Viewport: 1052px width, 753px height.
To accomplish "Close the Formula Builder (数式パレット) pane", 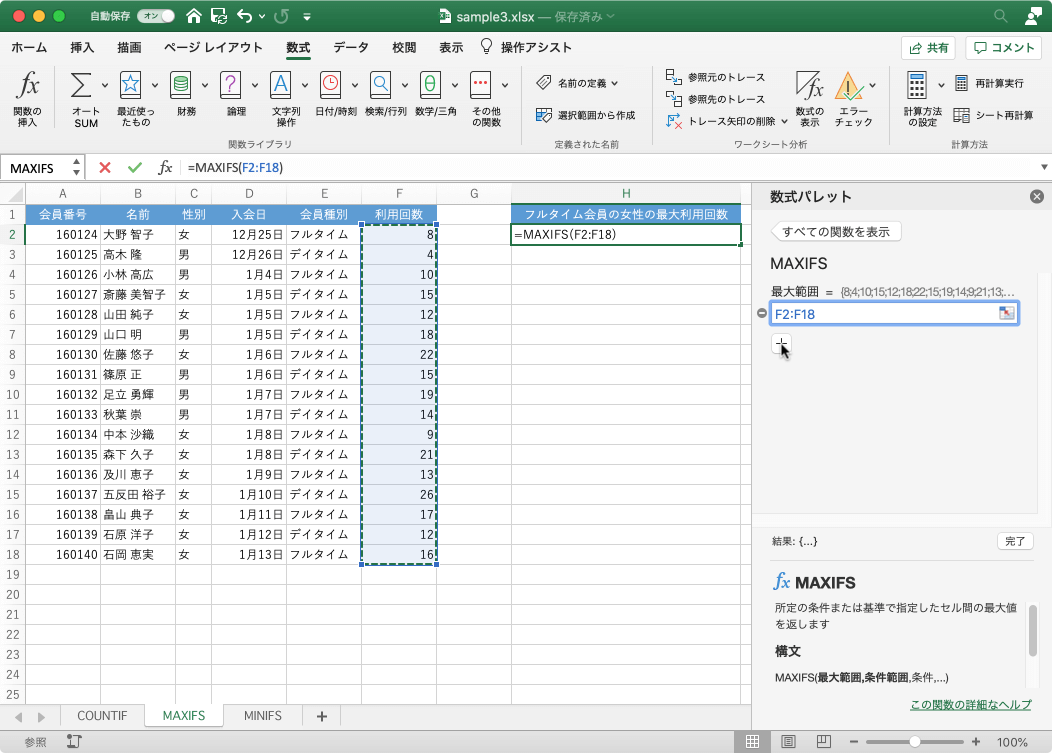I will click(x=1037, y=197).
